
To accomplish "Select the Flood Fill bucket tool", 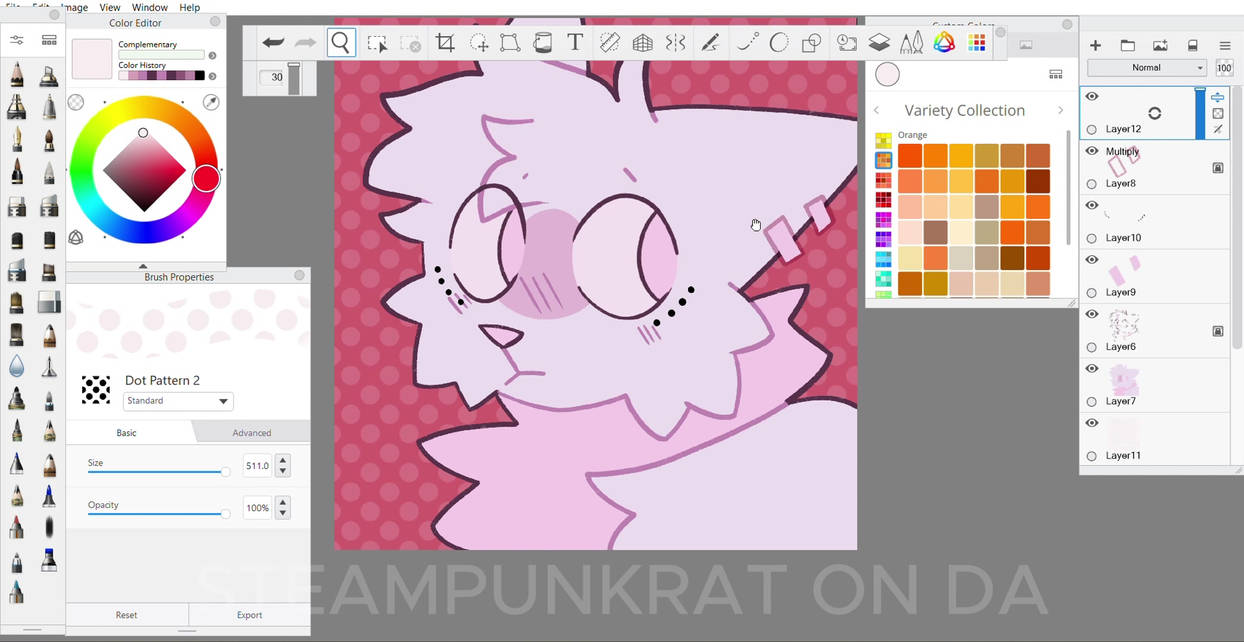I will [x=542, y=43].
